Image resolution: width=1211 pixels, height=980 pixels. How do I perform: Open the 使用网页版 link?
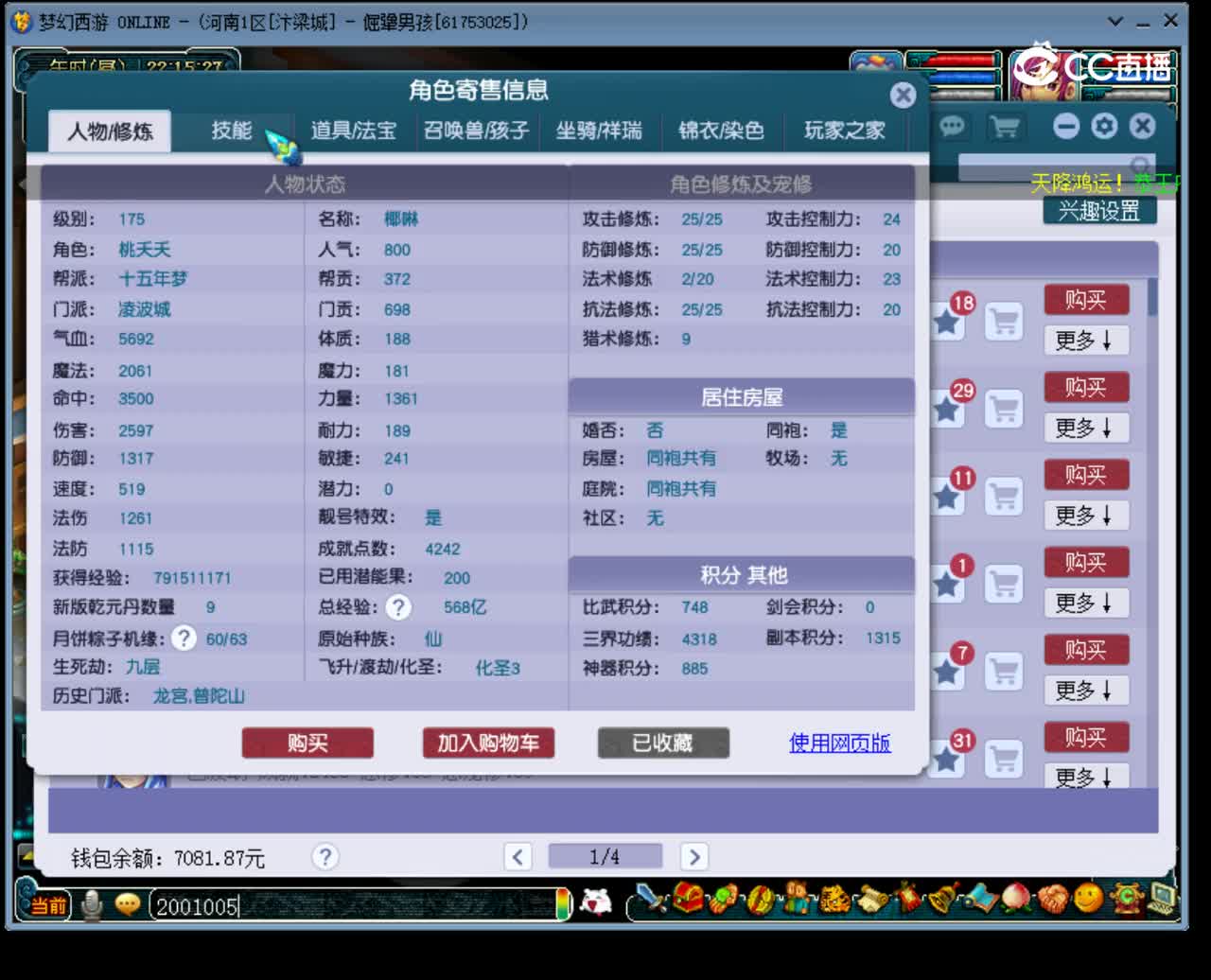[840, 743]
